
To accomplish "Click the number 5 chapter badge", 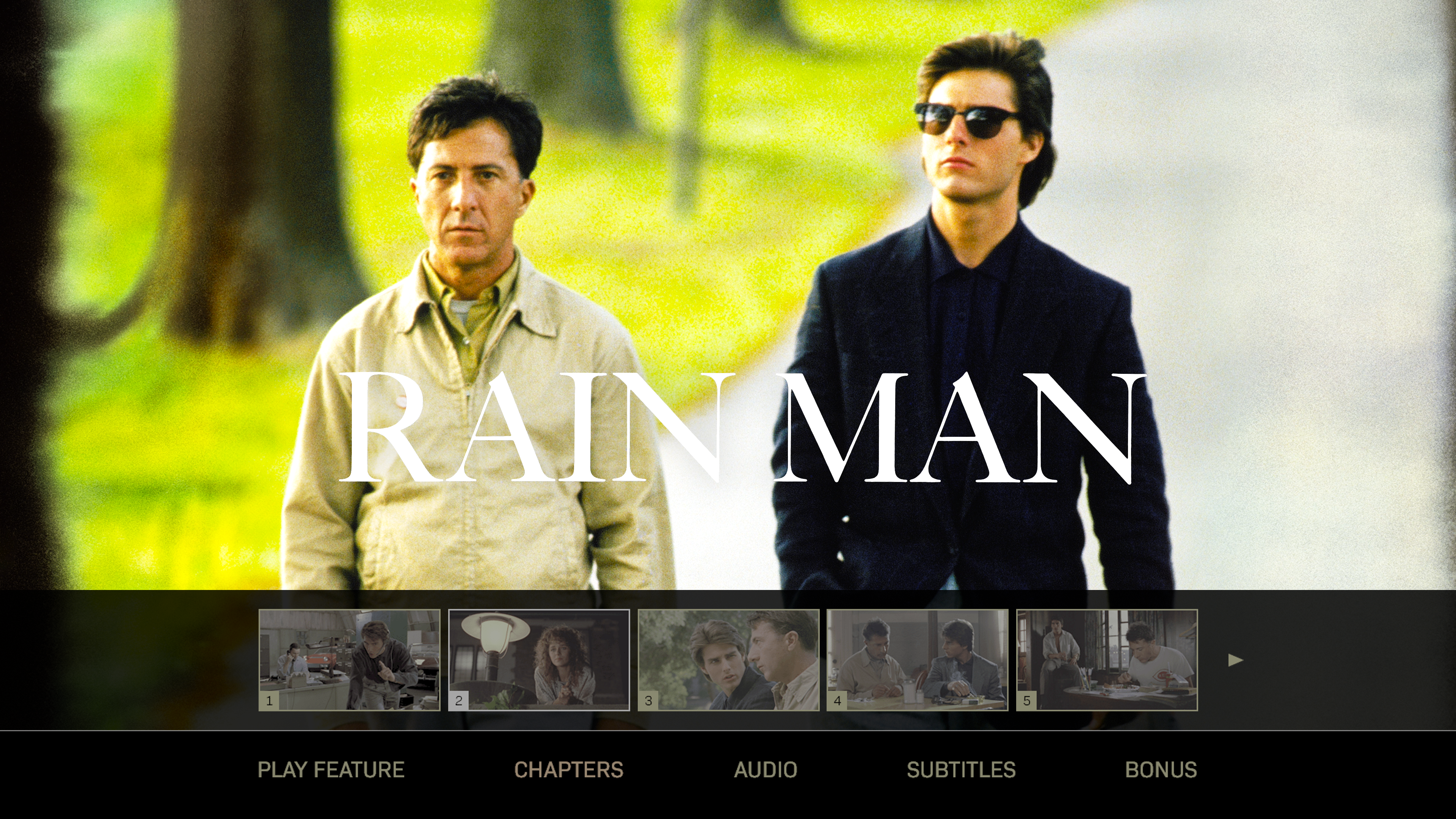I will tap(1026, 701).
